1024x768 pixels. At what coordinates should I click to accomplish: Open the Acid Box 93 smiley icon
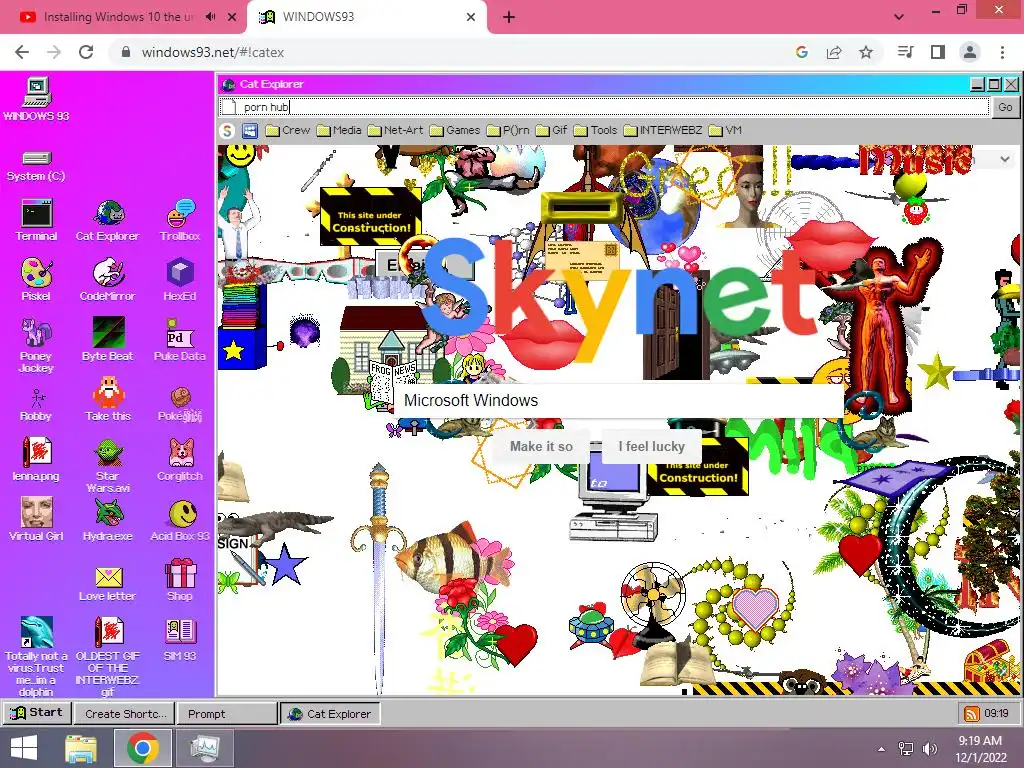click(x=180, y=520)
